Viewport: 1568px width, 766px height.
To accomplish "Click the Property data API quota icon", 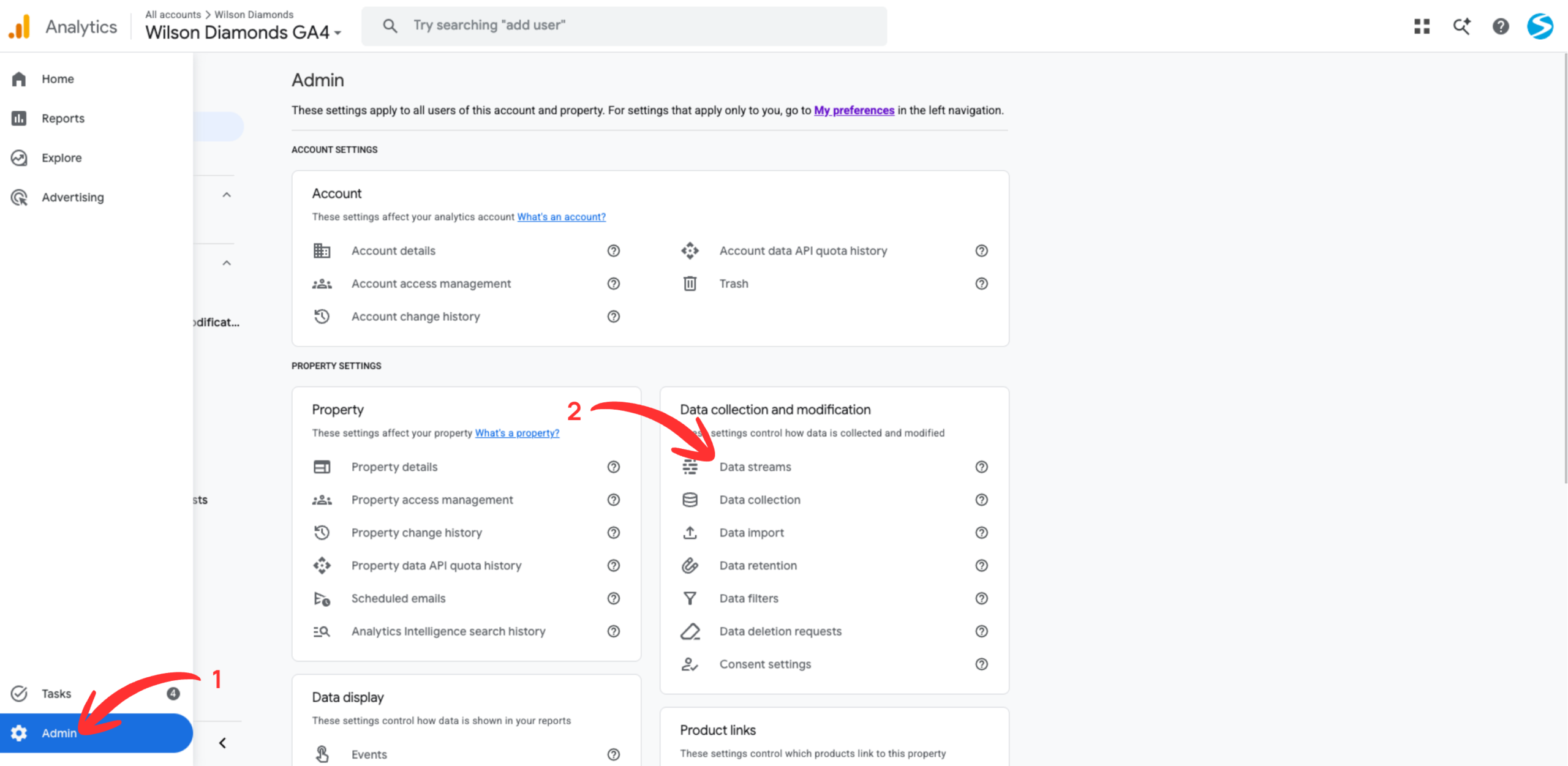I will coord(322,566).
